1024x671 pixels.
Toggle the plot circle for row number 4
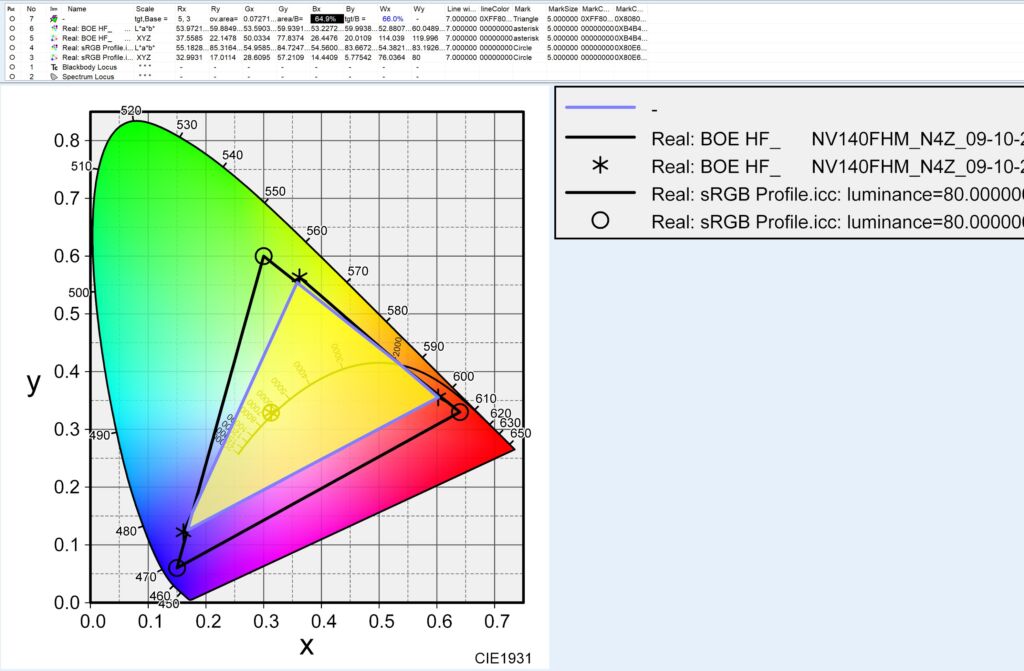click(12, 48)
